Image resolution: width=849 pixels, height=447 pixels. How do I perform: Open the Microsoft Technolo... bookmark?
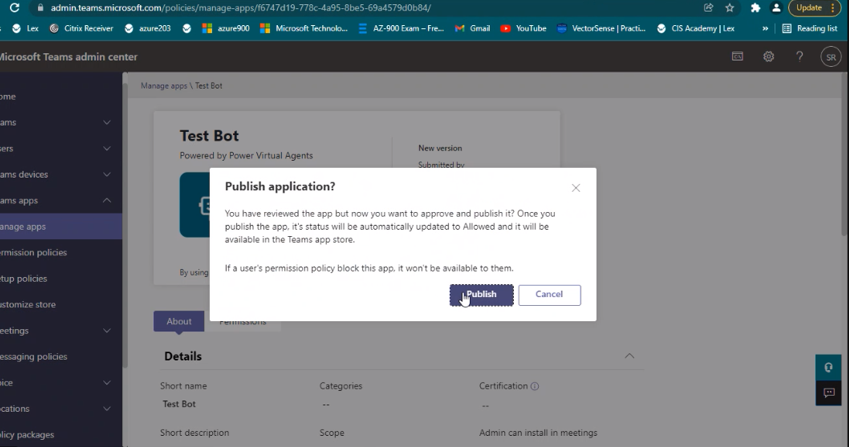point(304,28)
